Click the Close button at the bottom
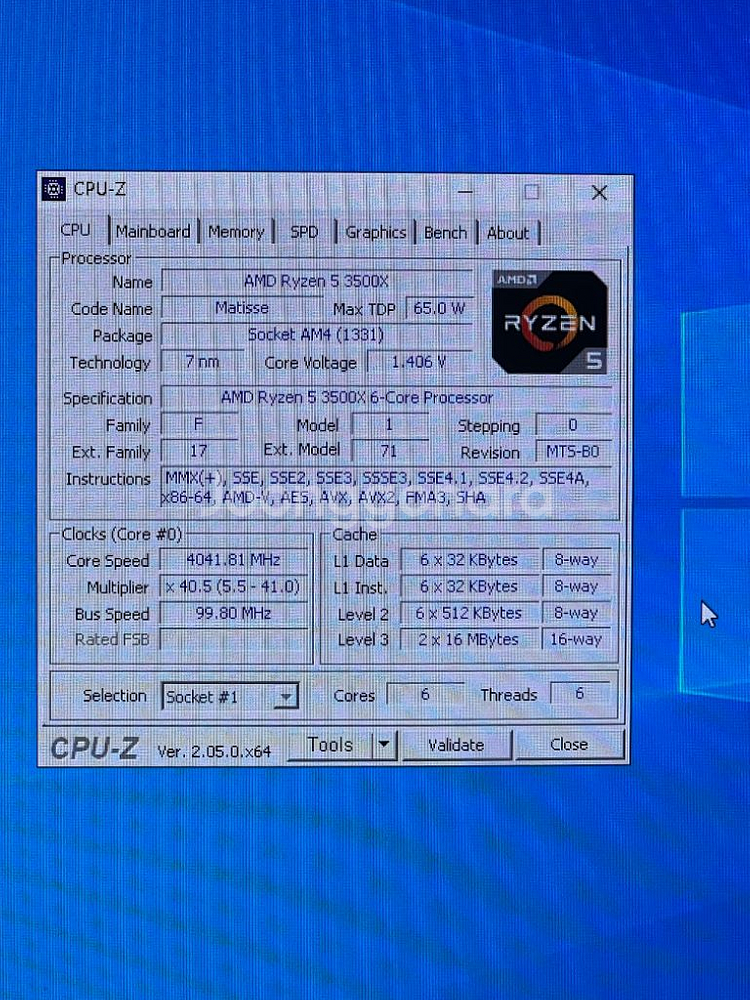Viewport: 750px width, 1000px height. (x=569, y=744)
